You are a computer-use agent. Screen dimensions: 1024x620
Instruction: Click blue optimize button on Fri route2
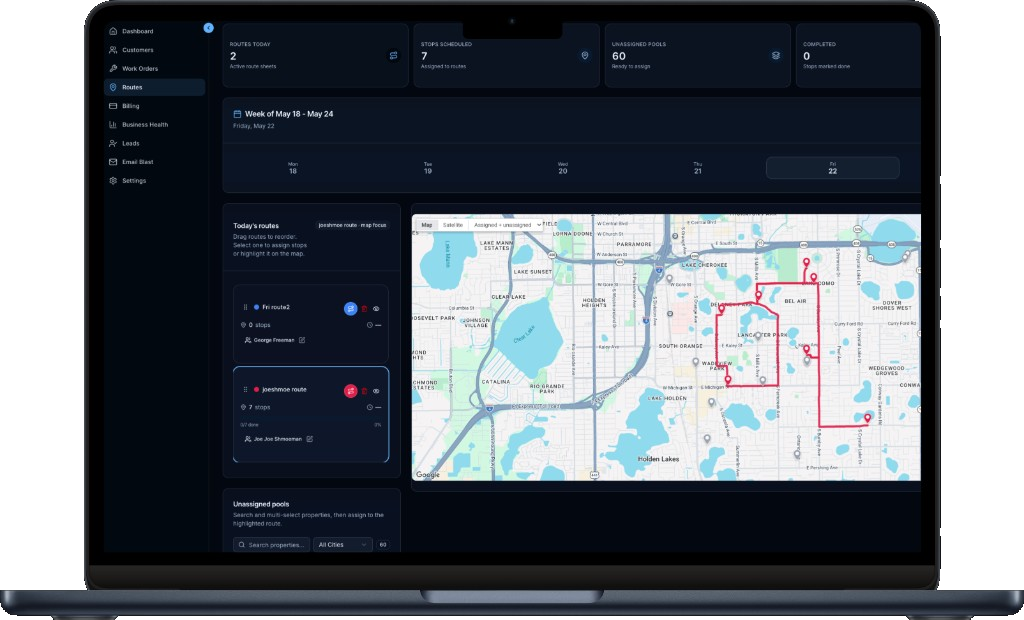[351, 308]
